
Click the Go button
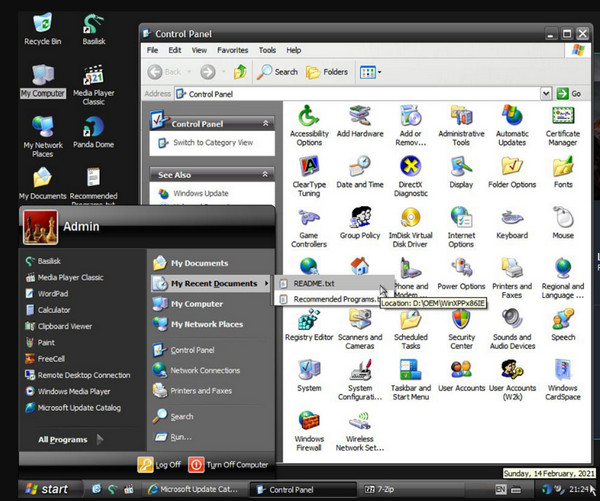(x=569, y=93)
